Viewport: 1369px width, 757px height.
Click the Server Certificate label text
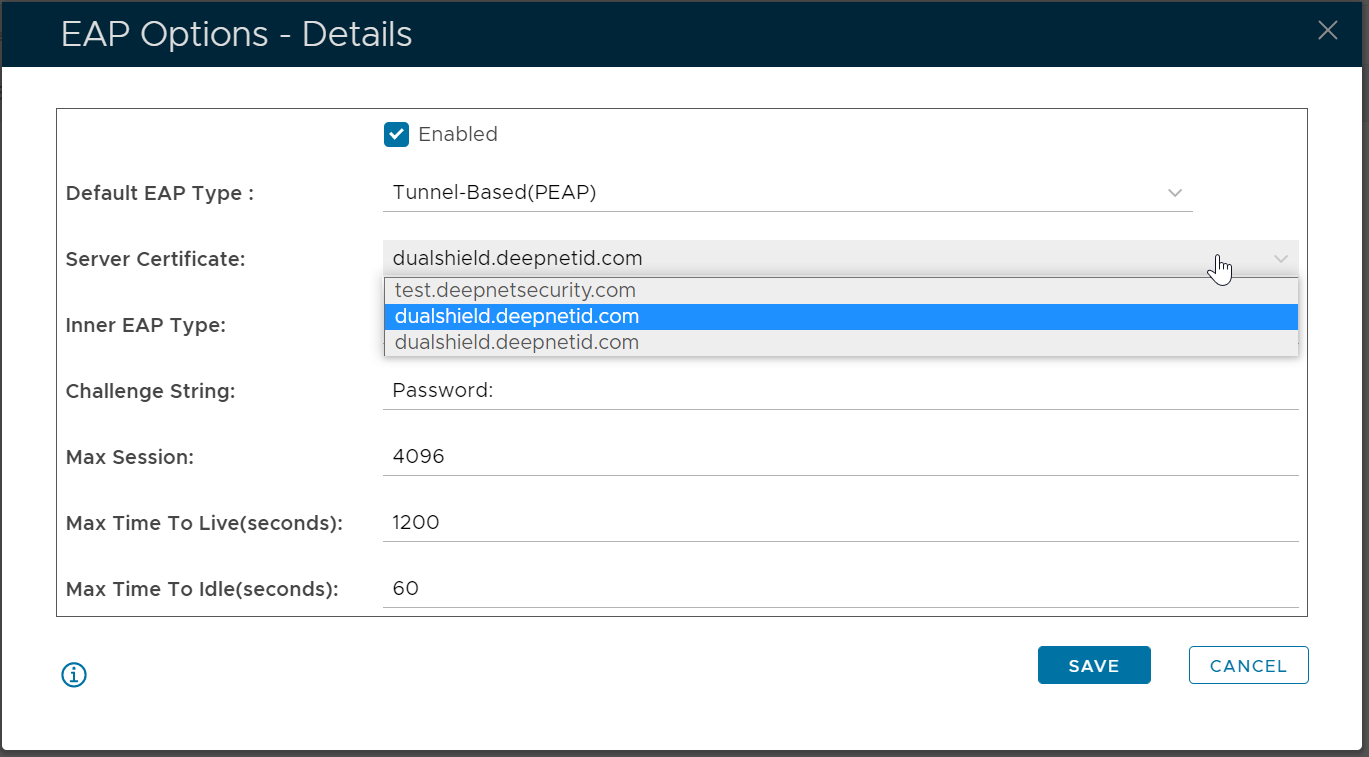tap(155, 259)
